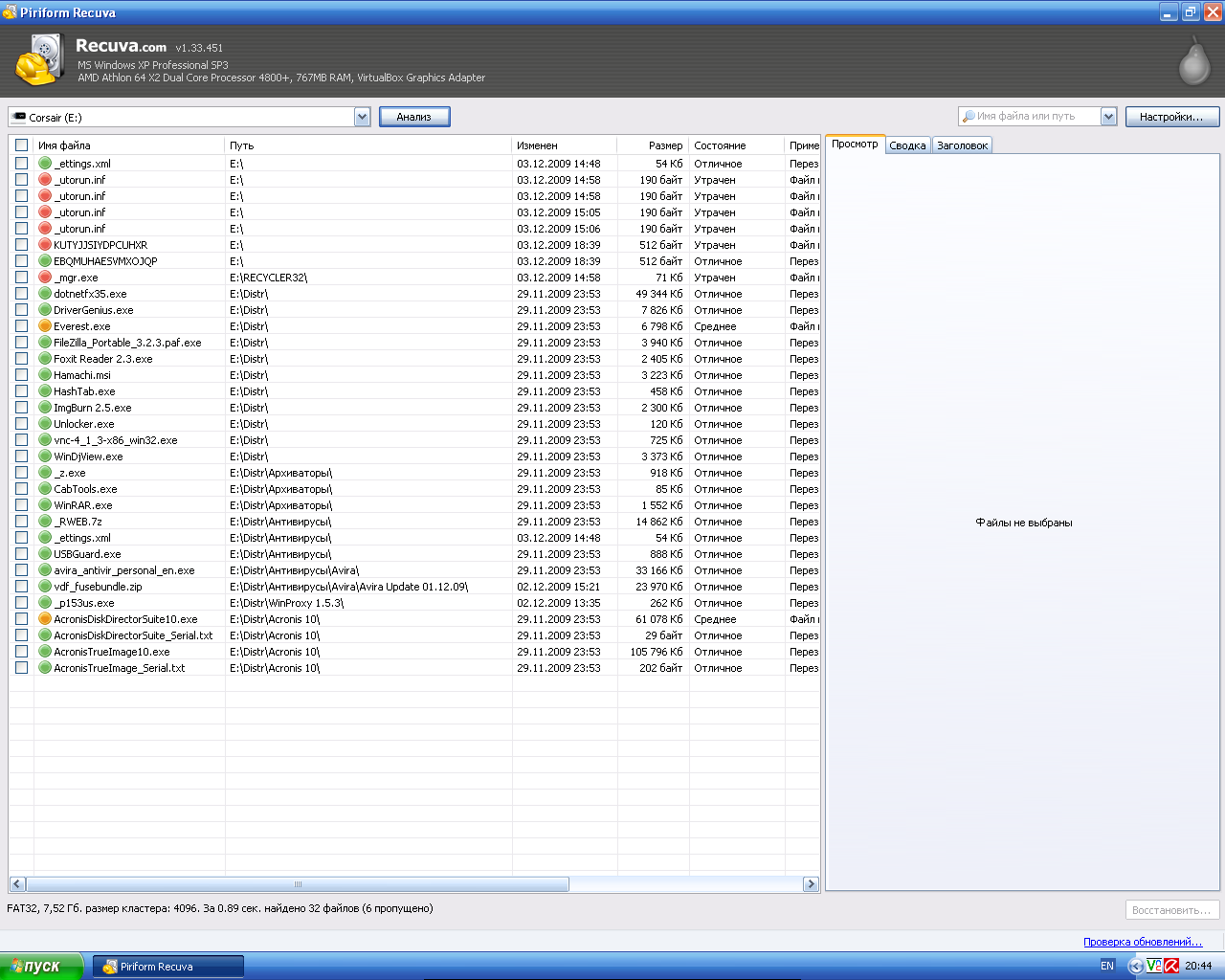Viewport: 1225px width, 980px height.
Task: Click green status icon of Unlocker.exe
Action: tap(45, 424)
